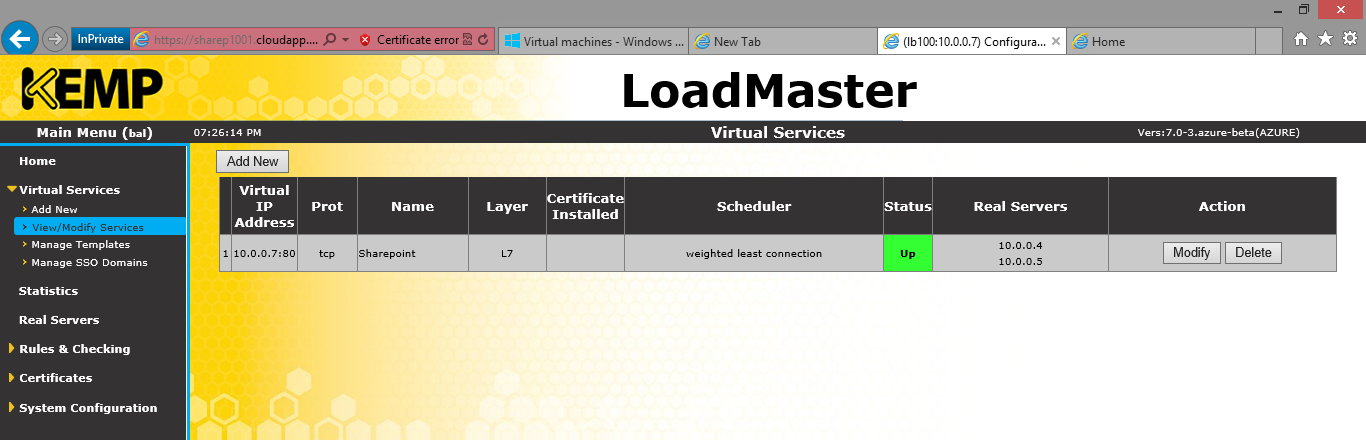Image resolution: width=1366 pixels, height=440 pixels.
Task: Click the browser Forward arrow button
Action: coord(55,40)
